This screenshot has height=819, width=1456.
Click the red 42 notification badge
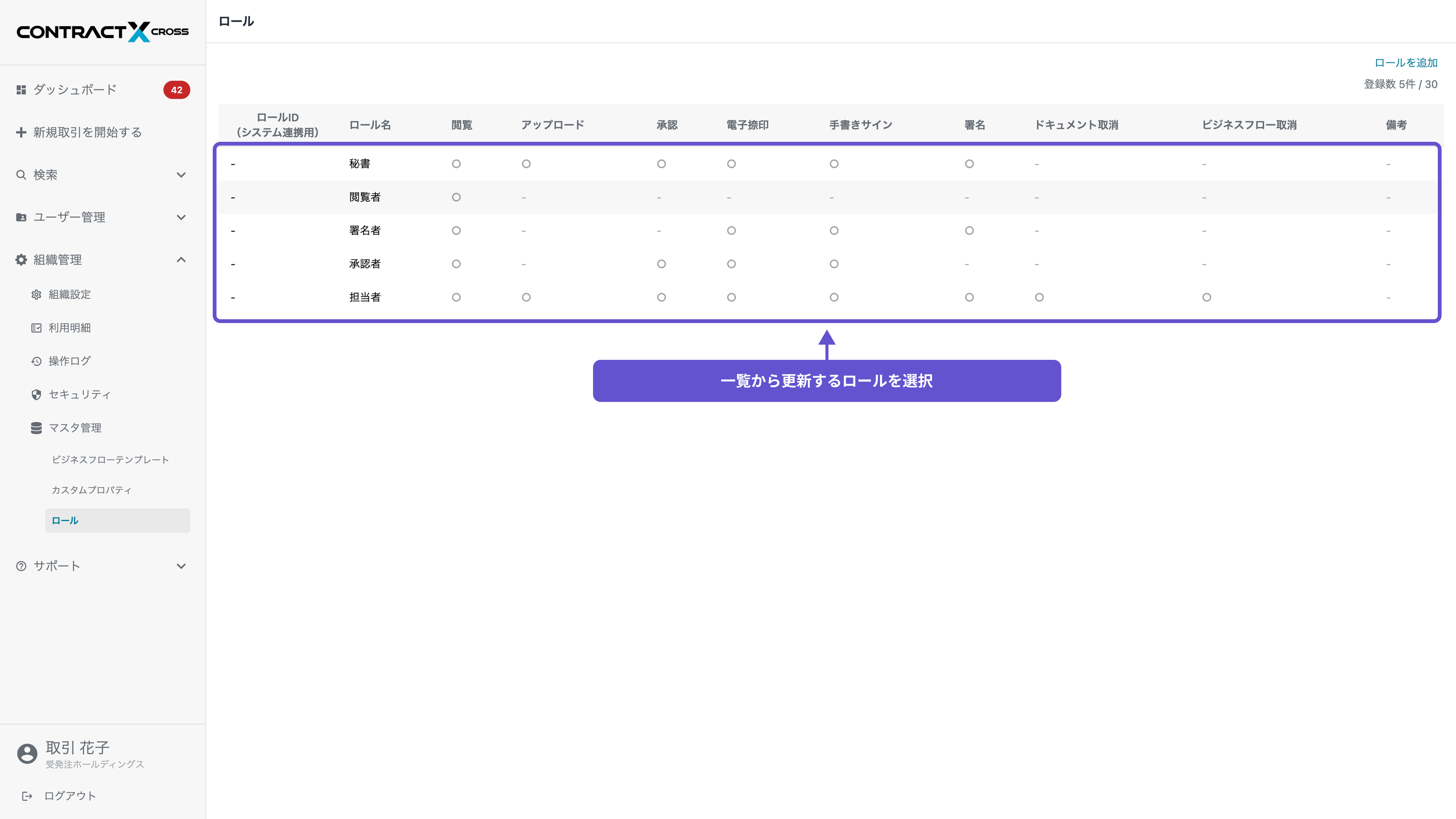click(x=176, y=90)
